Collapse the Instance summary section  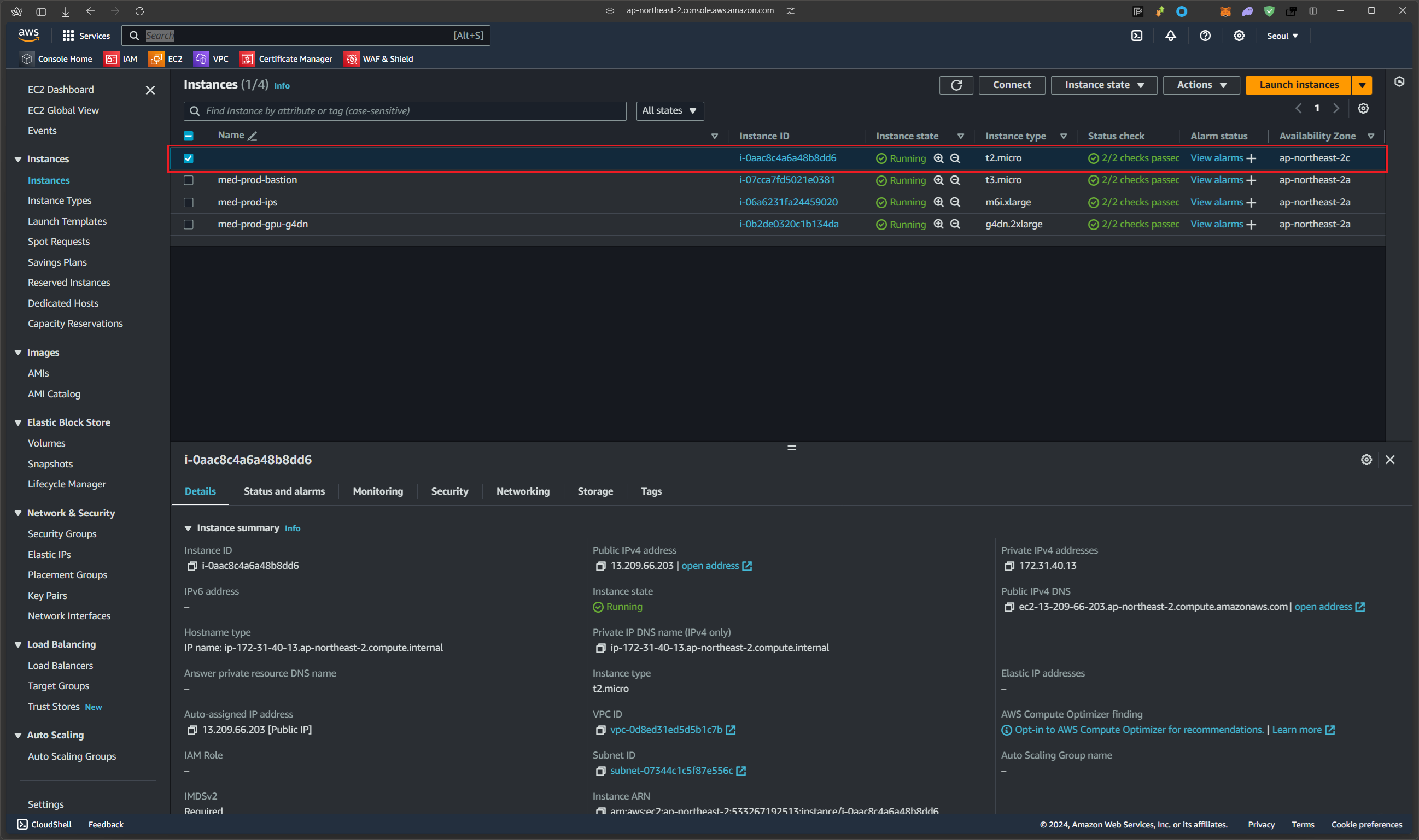point(188,528)
